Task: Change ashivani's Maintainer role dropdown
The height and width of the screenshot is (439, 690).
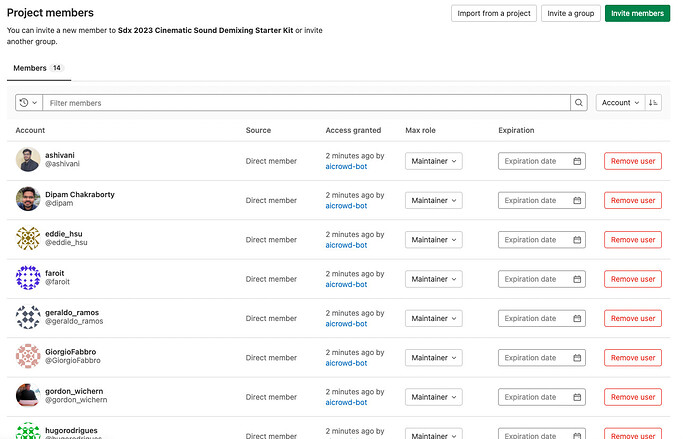Action: point(433,161)
